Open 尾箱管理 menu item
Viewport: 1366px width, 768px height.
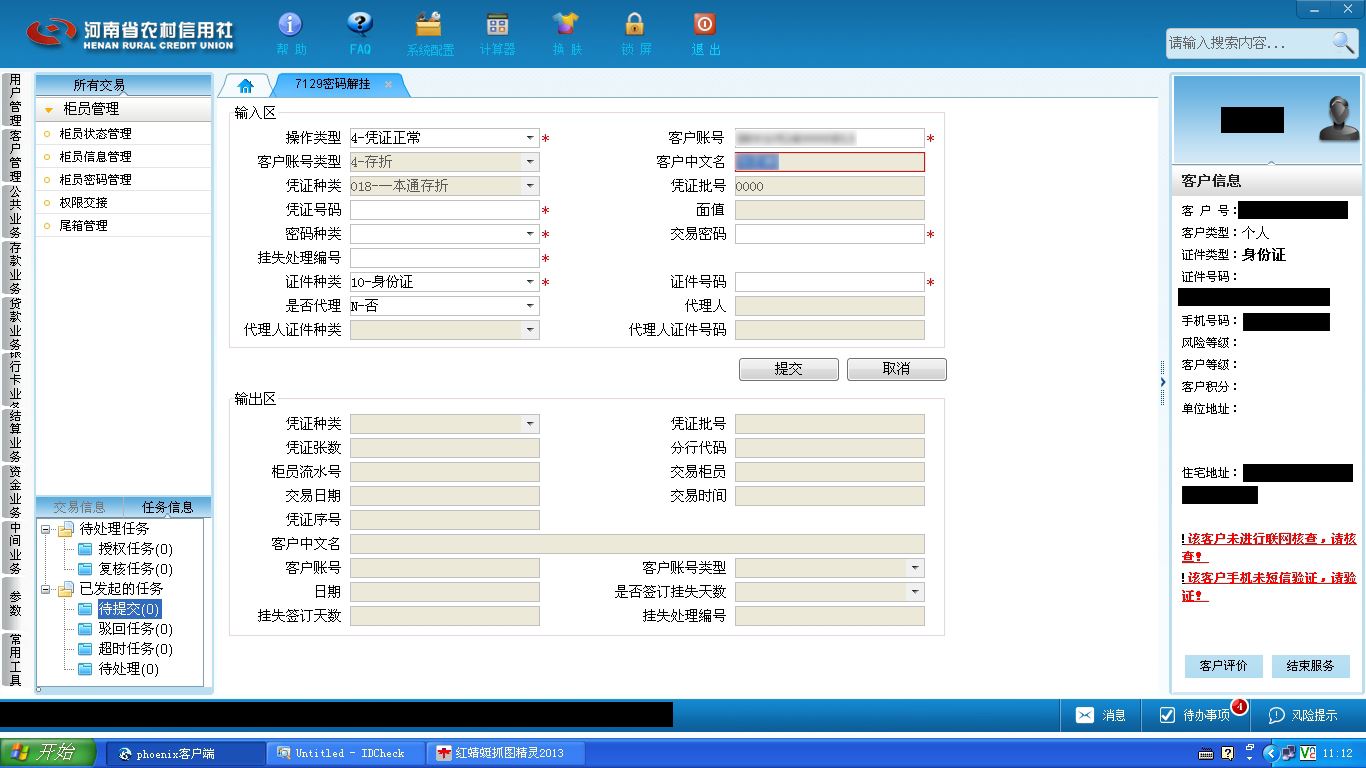click(x=83, y=226)
